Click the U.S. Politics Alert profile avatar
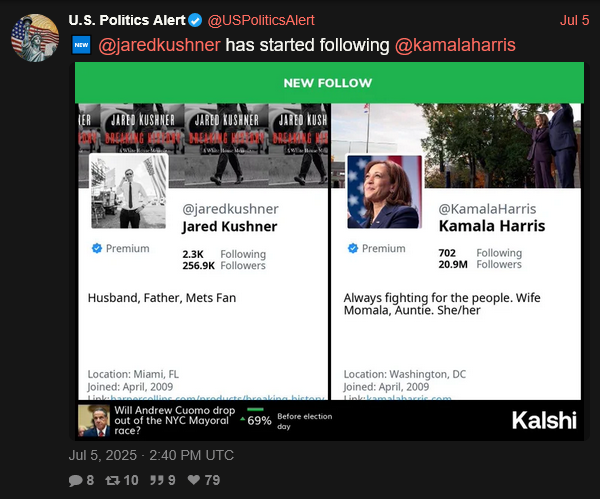The image size is (600, 499). coord(35,38)
